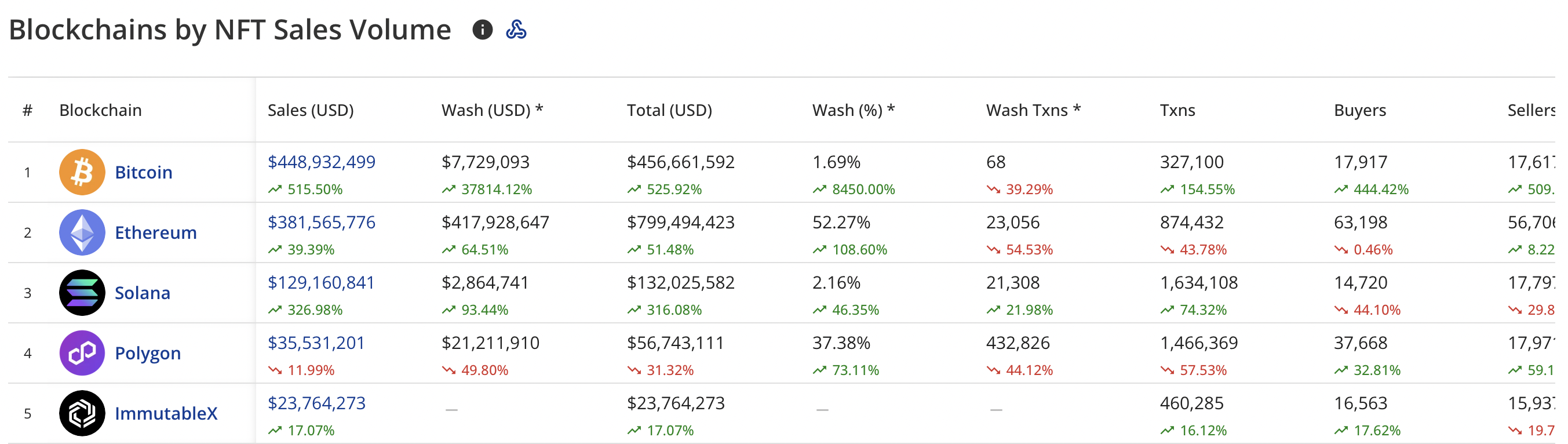1568x444 pixels.
Task: Sort table by Wash (USD) column
Action: coord(492,110)
